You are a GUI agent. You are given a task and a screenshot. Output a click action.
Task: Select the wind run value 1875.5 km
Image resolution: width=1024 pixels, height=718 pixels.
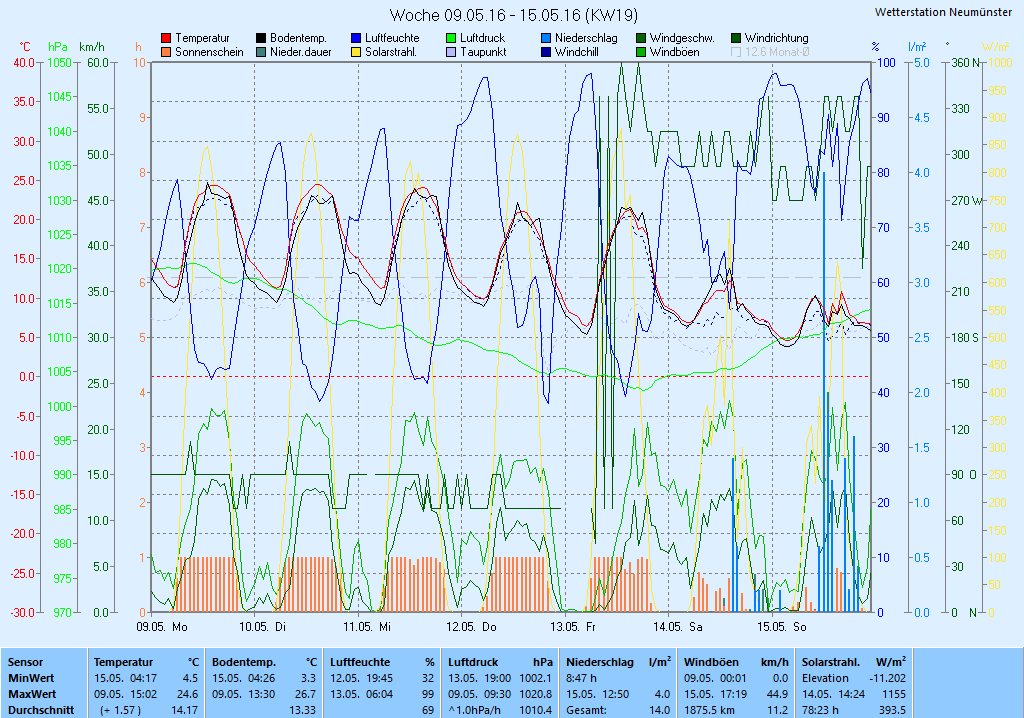tap(711, 710)
